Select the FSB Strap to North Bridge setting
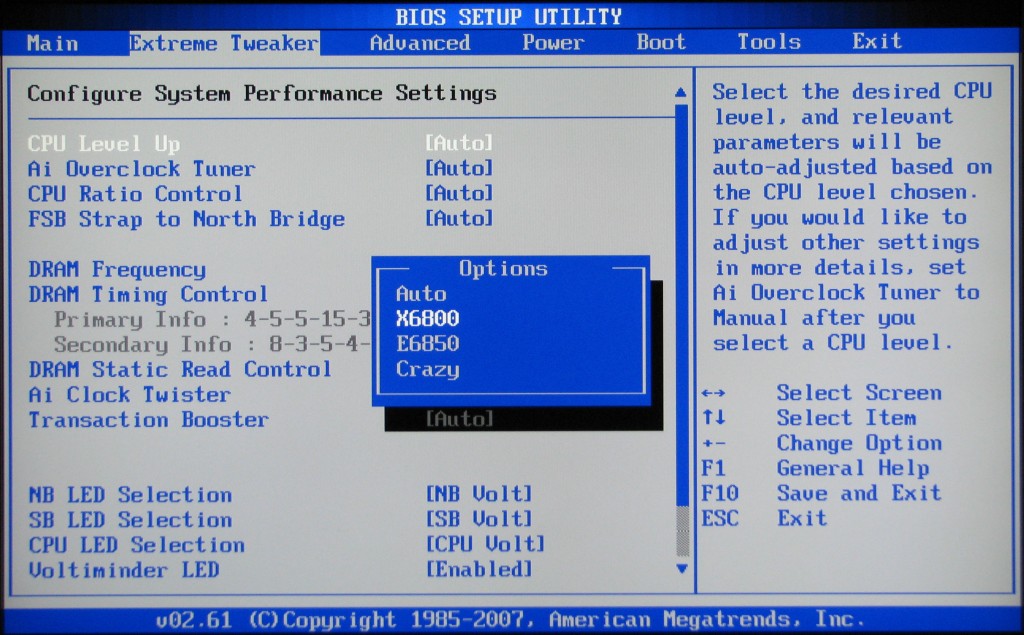Screen dimensions: 1024x635 186,219
